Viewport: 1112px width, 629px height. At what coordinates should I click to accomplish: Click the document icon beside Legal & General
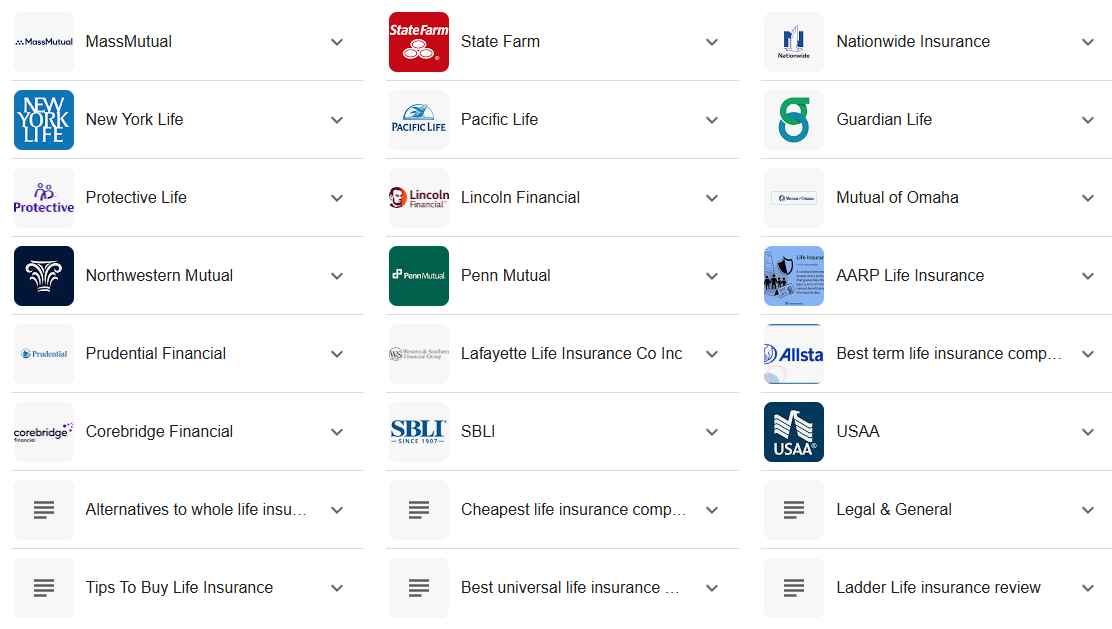pos(794,510)
